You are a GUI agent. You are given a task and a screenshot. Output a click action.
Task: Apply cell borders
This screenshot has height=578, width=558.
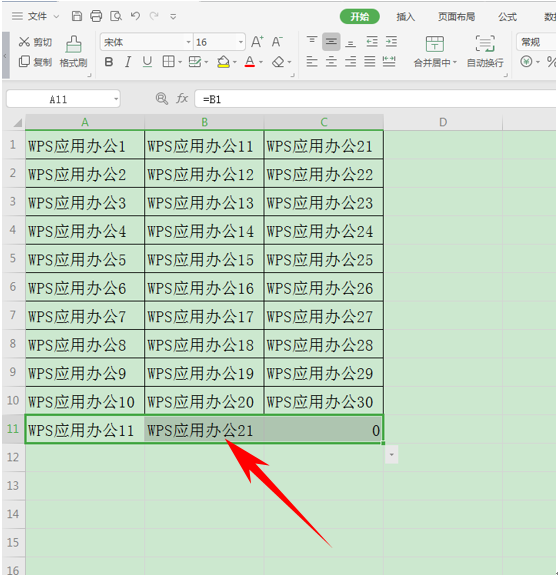168,62
